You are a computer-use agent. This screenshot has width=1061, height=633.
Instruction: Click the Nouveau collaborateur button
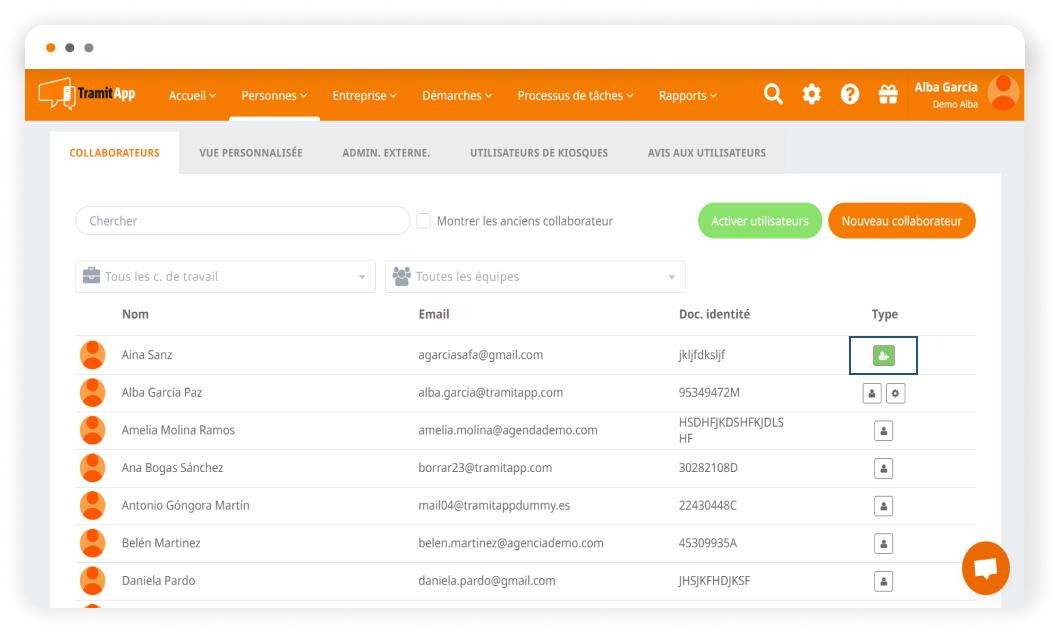(901, 221)
